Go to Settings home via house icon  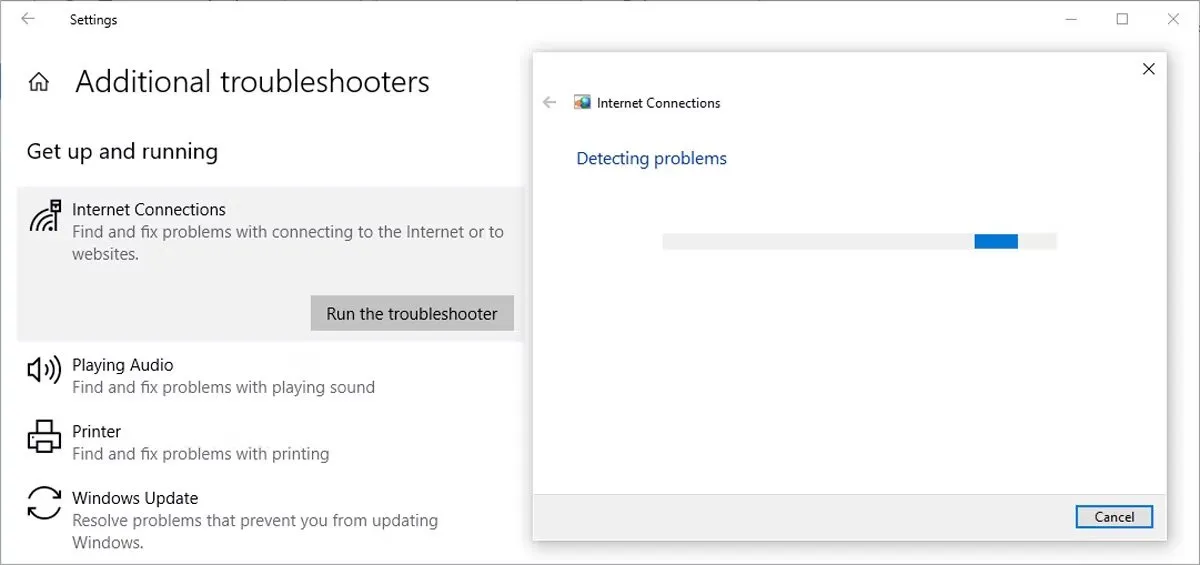tap(39, 82)
